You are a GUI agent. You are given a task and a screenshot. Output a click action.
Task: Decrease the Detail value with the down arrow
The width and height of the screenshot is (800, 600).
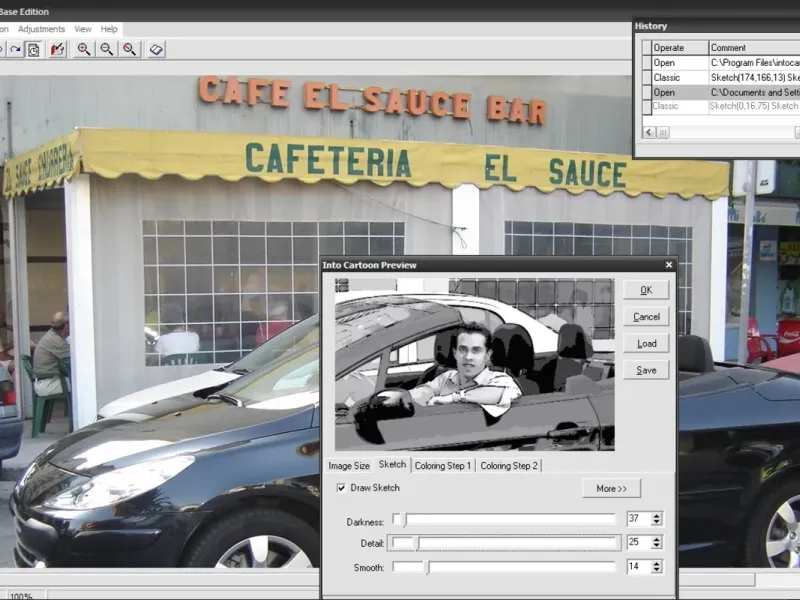[x=657, y=546]
